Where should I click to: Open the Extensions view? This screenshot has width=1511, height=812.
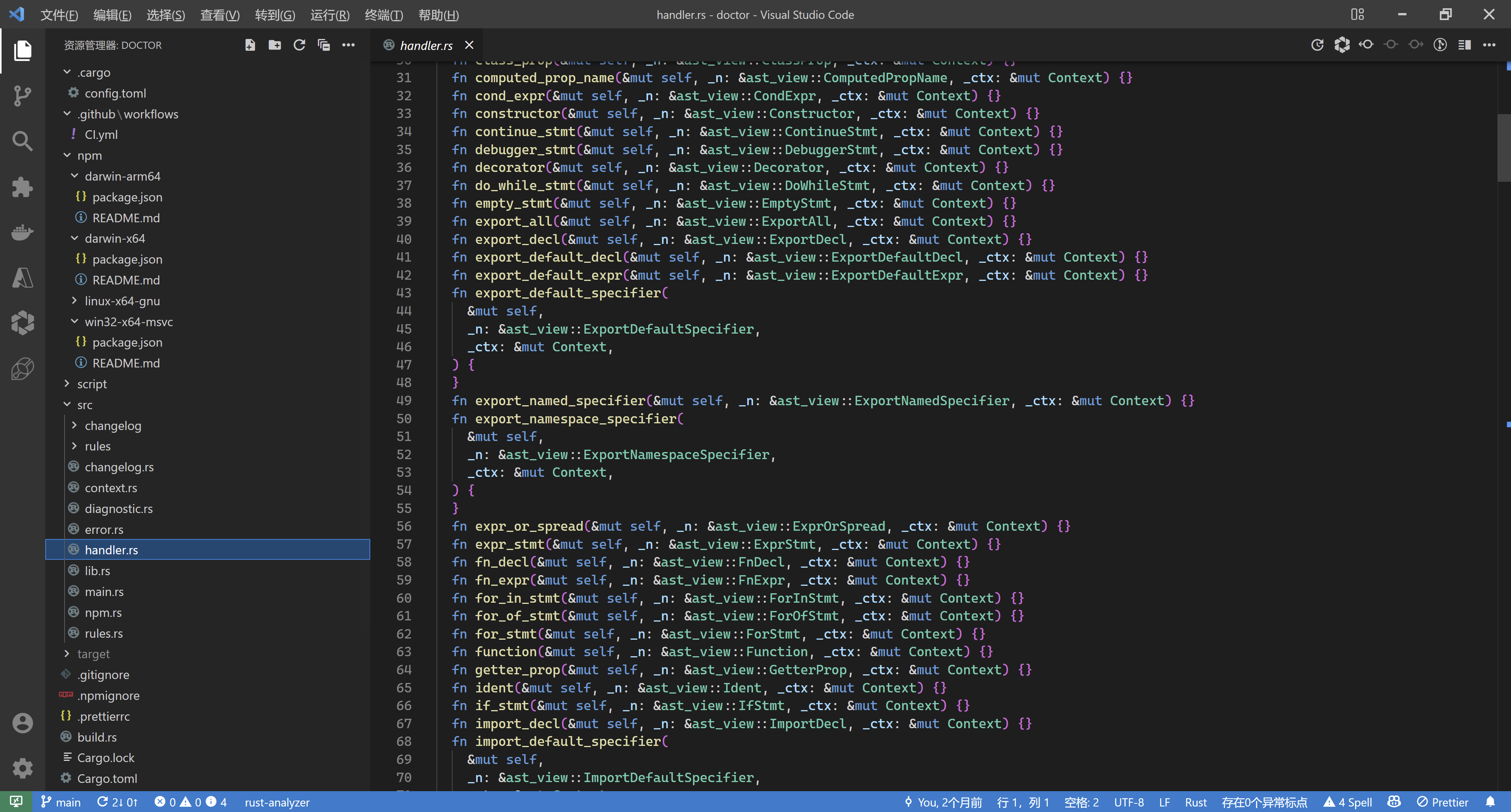click(22, 187)
